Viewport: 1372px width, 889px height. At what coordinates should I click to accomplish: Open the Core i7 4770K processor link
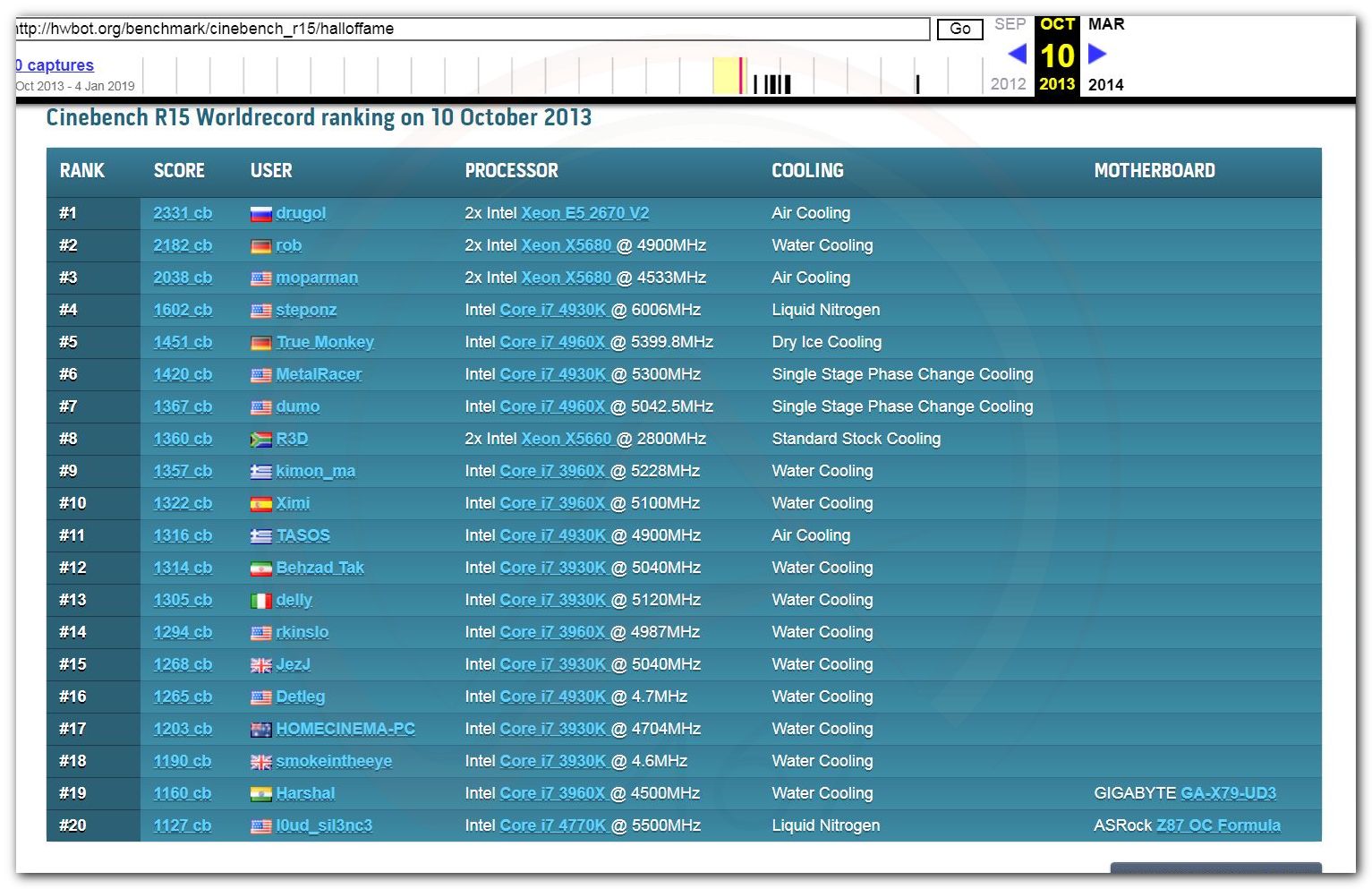pyautogui.click(x=553, y=825)
